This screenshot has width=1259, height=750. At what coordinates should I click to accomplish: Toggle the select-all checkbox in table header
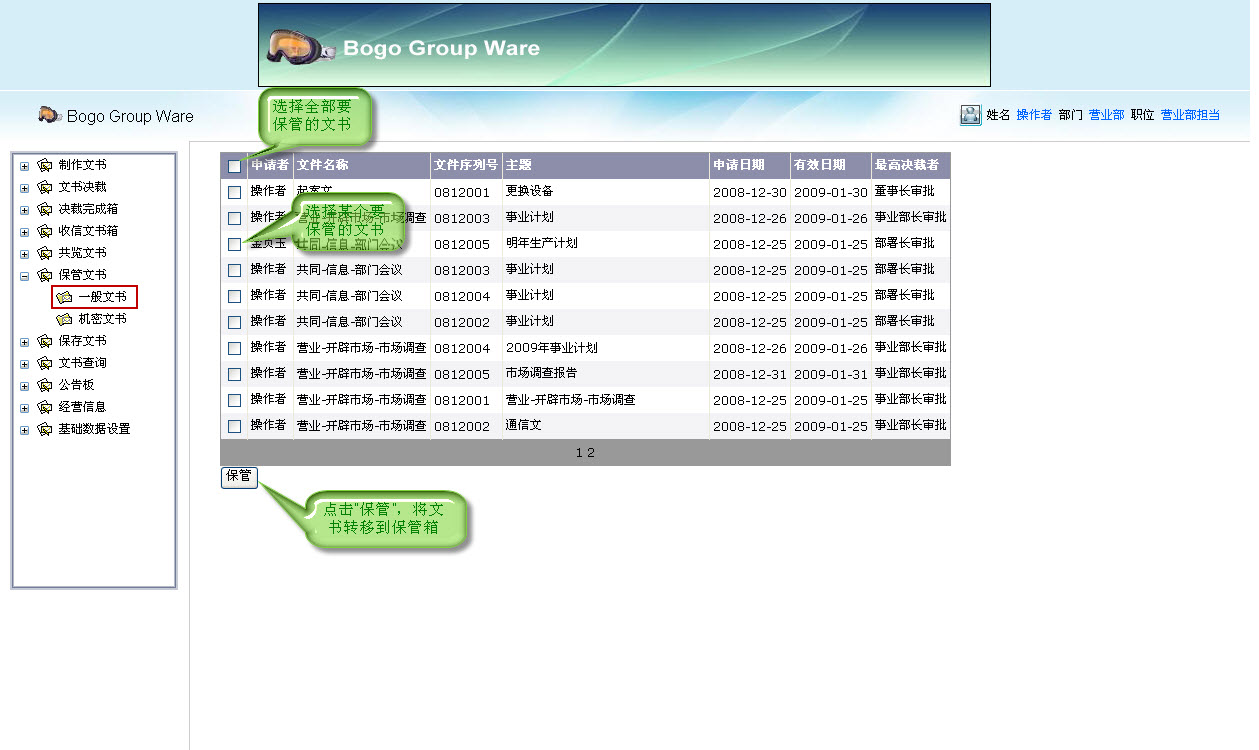tap(234, 166)
